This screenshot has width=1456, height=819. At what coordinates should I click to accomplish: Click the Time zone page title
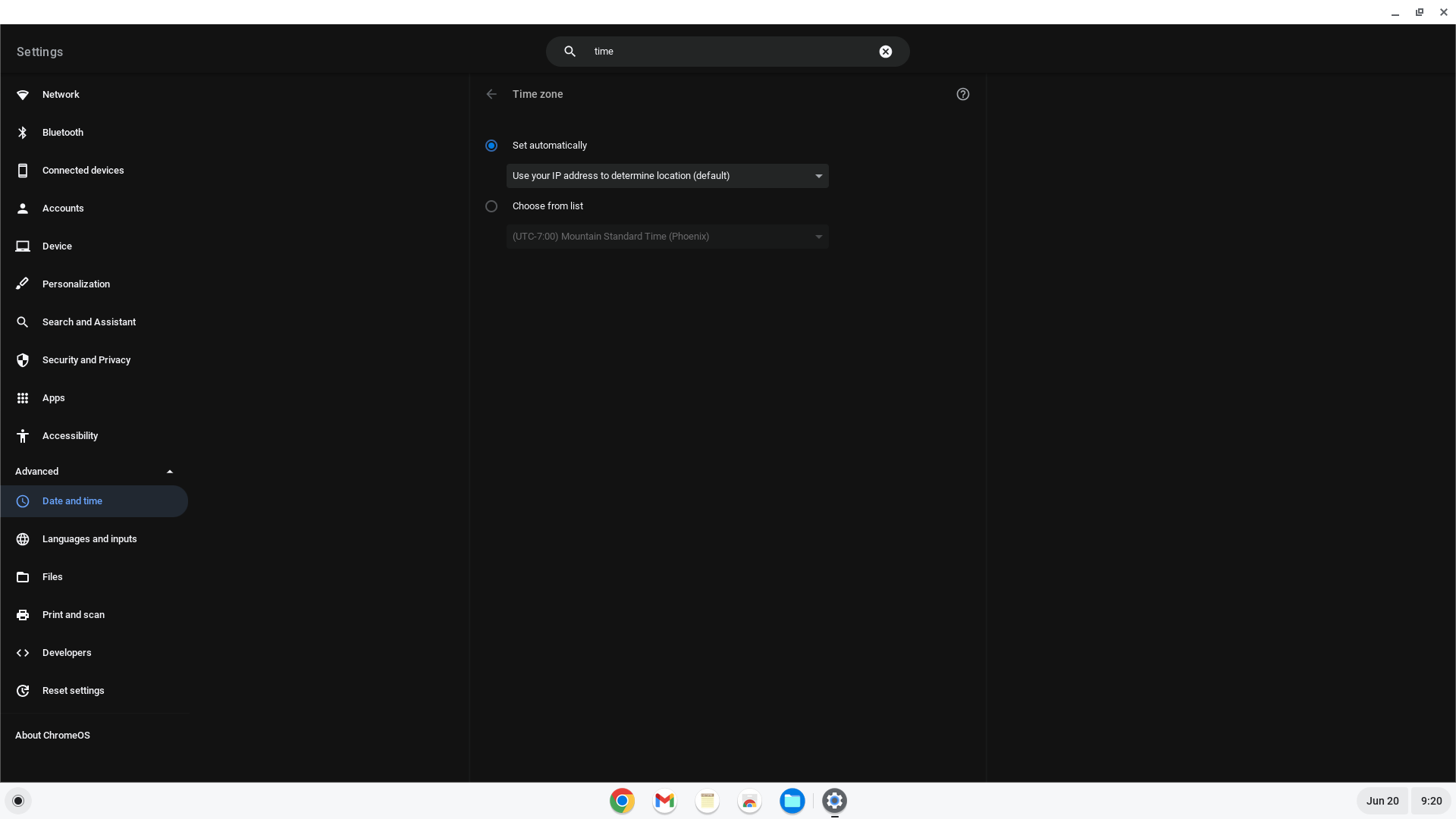pos(538,94)
